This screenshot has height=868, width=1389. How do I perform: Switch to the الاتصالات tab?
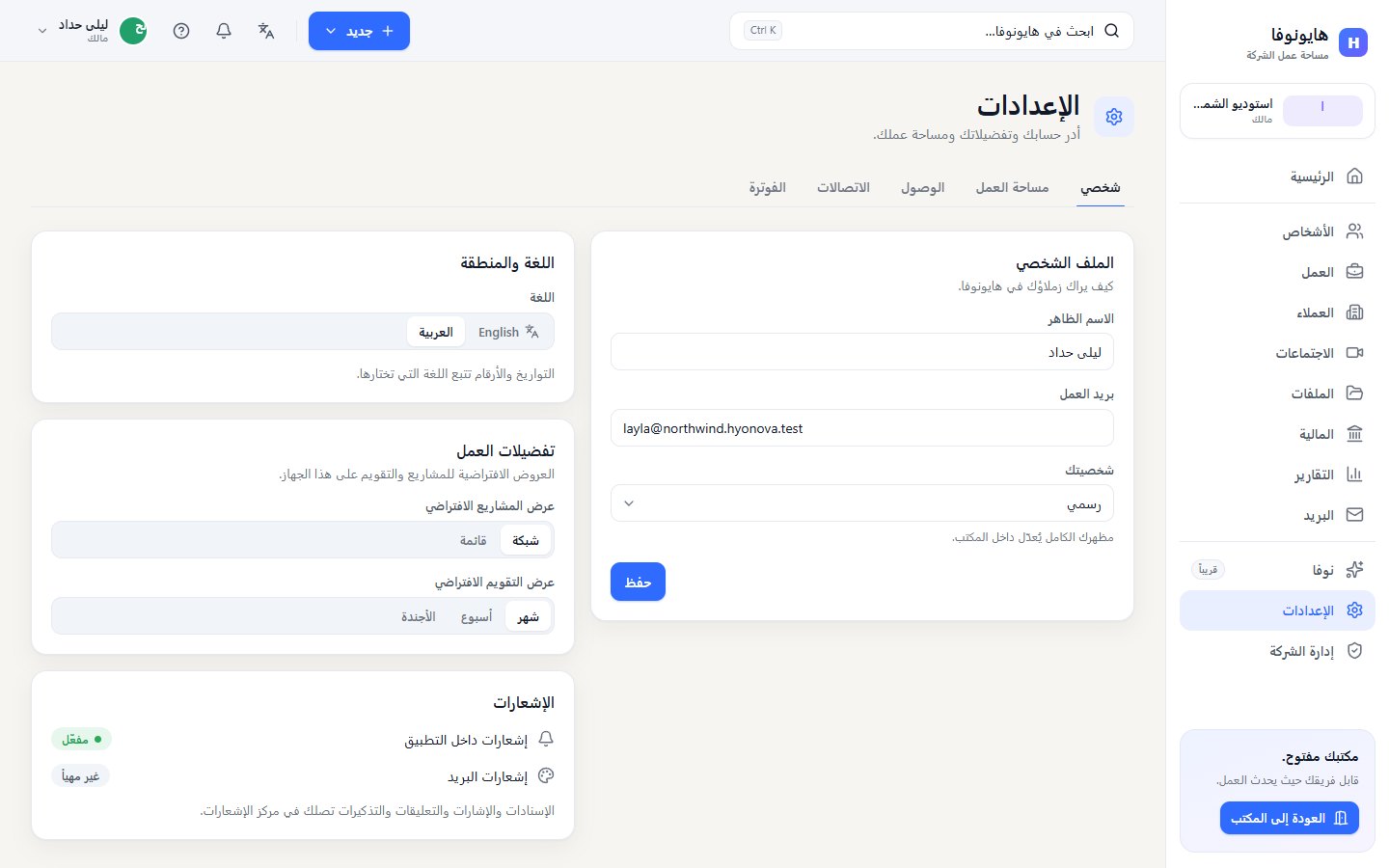coord(844,187)
